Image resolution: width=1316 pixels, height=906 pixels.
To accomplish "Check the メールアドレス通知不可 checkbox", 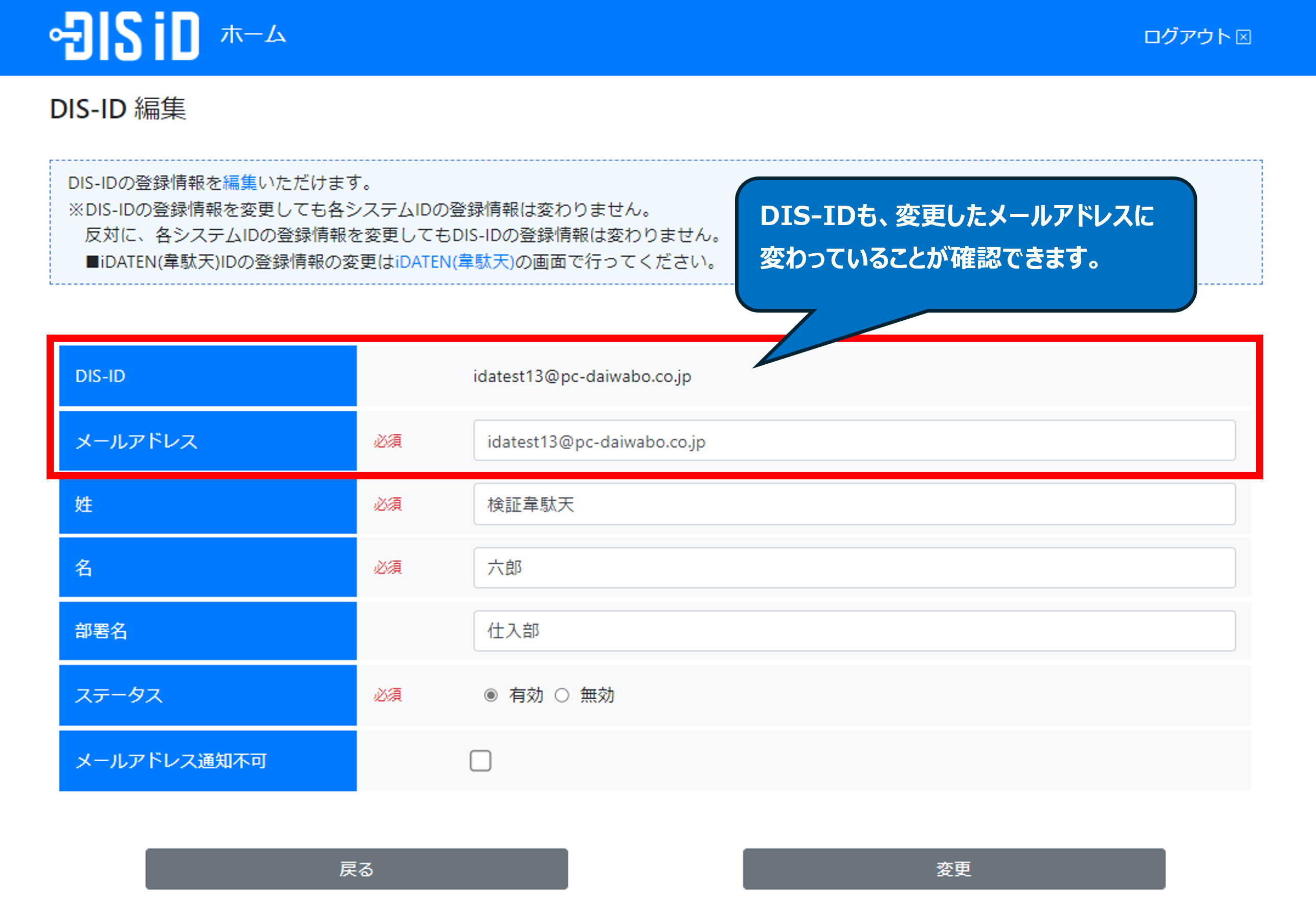I will tap(480, 761).
